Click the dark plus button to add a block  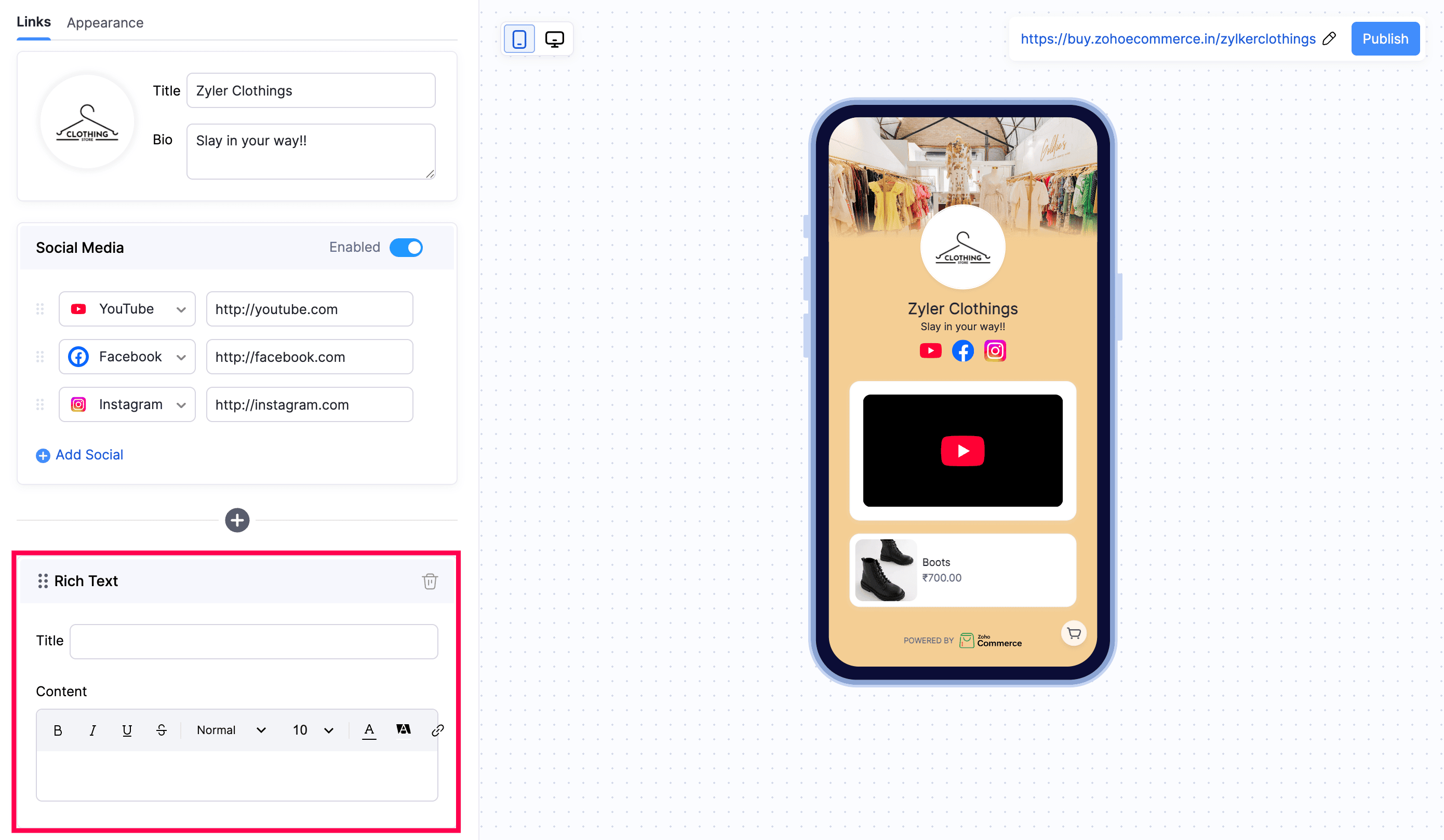click(237, 521)
